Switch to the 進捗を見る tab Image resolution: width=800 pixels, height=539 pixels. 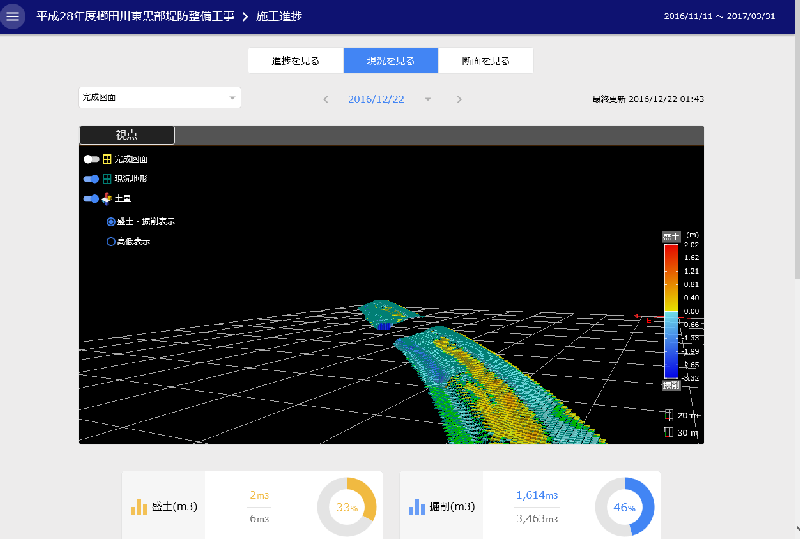coord(295,61)
